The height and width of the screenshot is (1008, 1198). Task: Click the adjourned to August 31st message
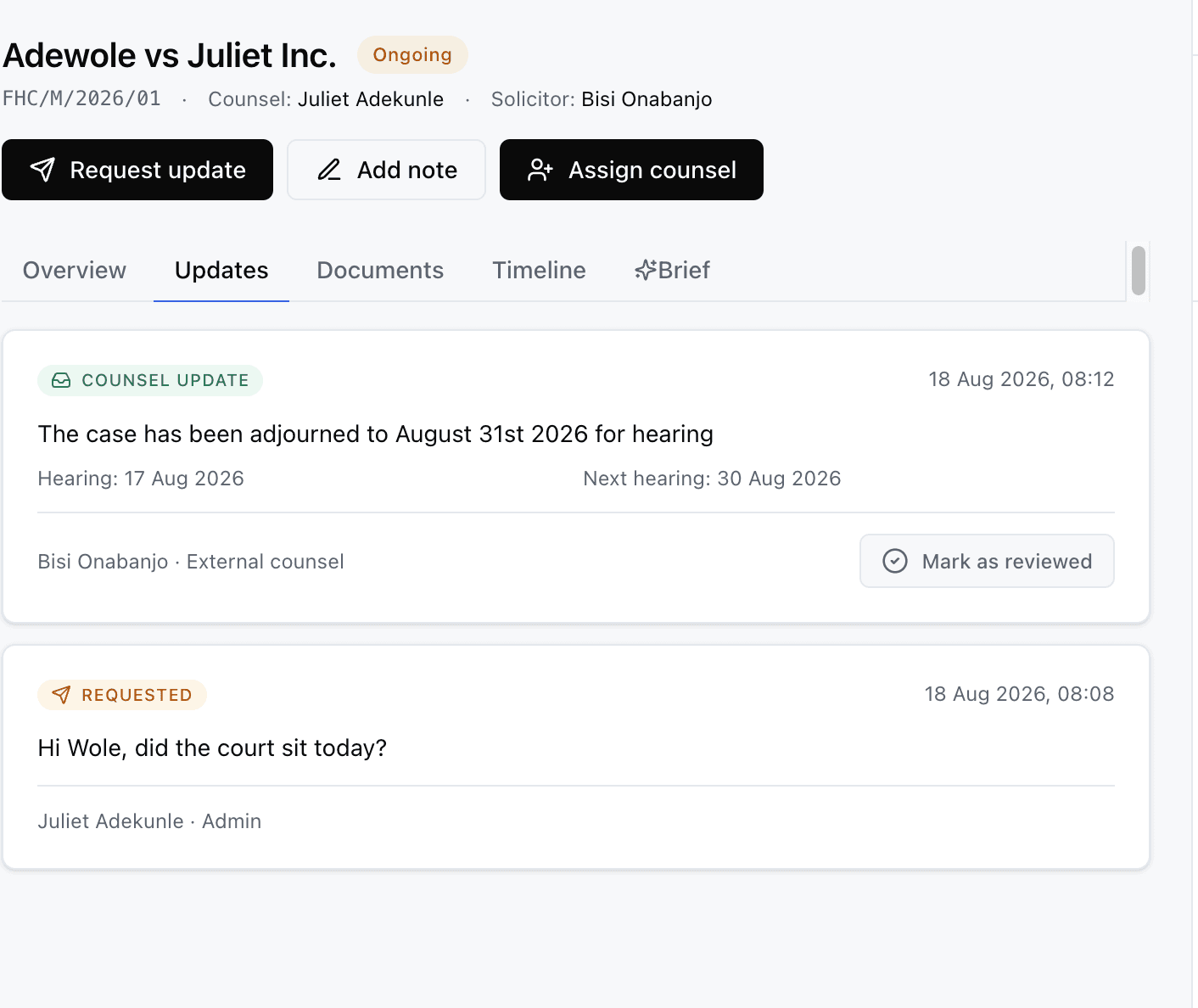[x=376, y=434]
